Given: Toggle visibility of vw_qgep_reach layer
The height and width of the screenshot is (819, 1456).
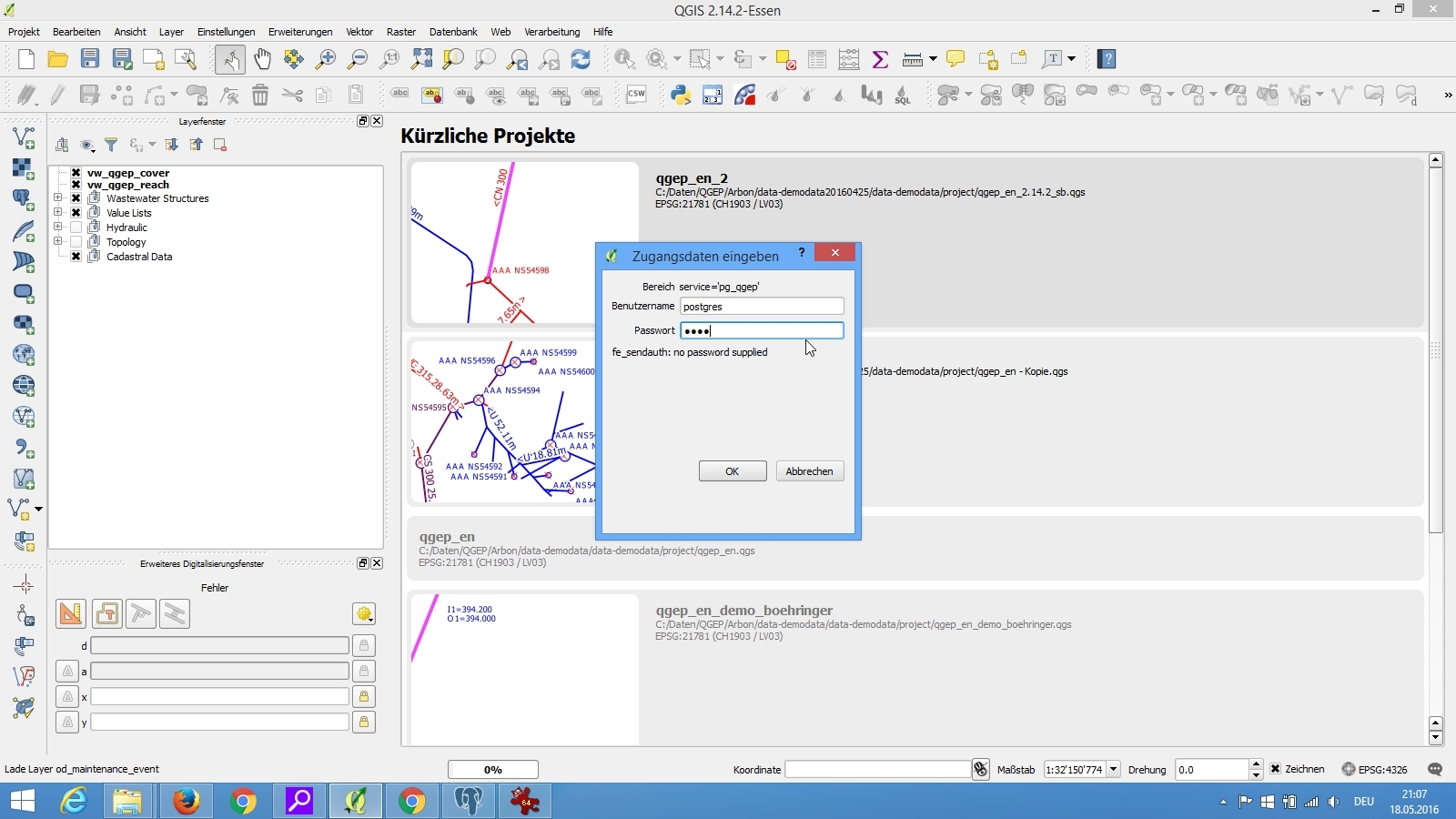Looking at the screenshot, I should (x=76, y=185).
